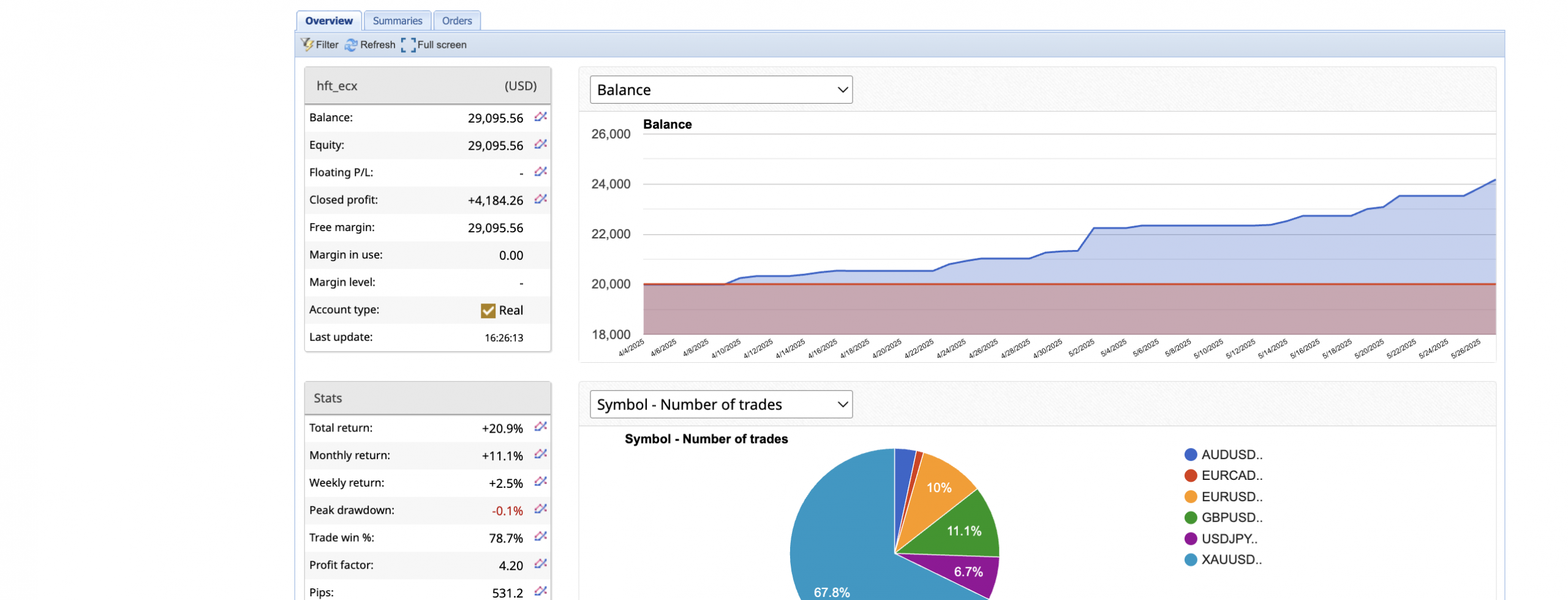Open chart icon for Floating P/L
This screenshot has height=600, width=1568.
540,172
